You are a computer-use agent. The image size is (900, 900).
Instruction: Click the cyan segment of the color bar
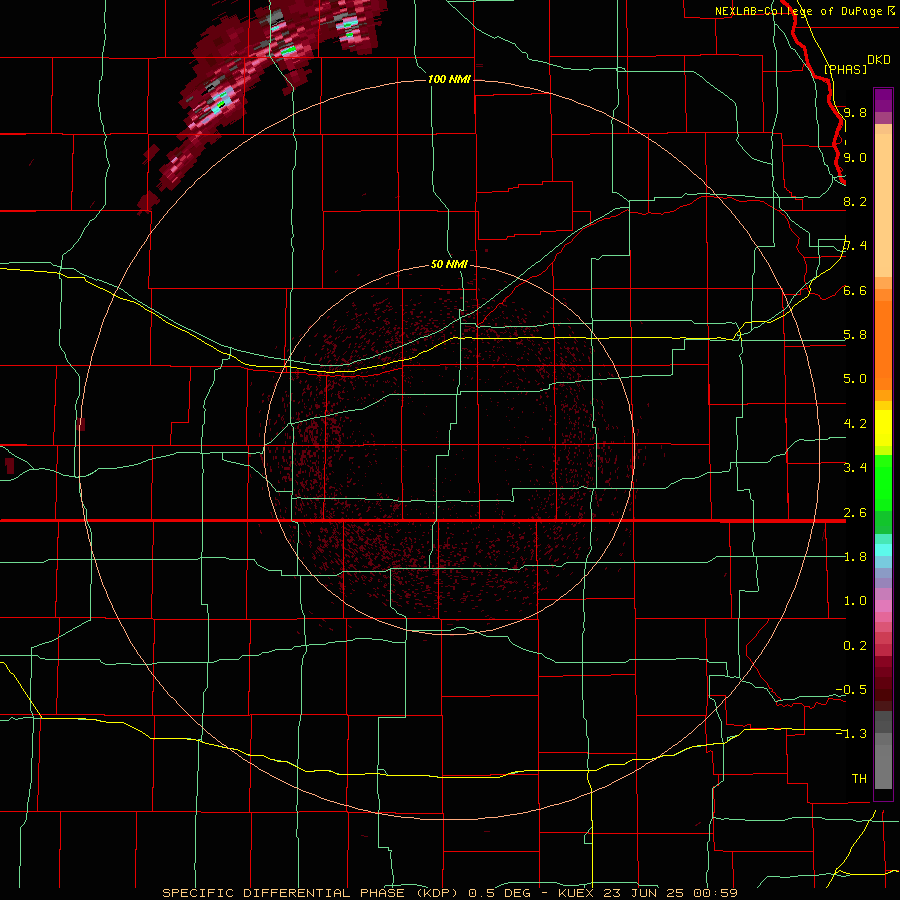pos(883,550)
